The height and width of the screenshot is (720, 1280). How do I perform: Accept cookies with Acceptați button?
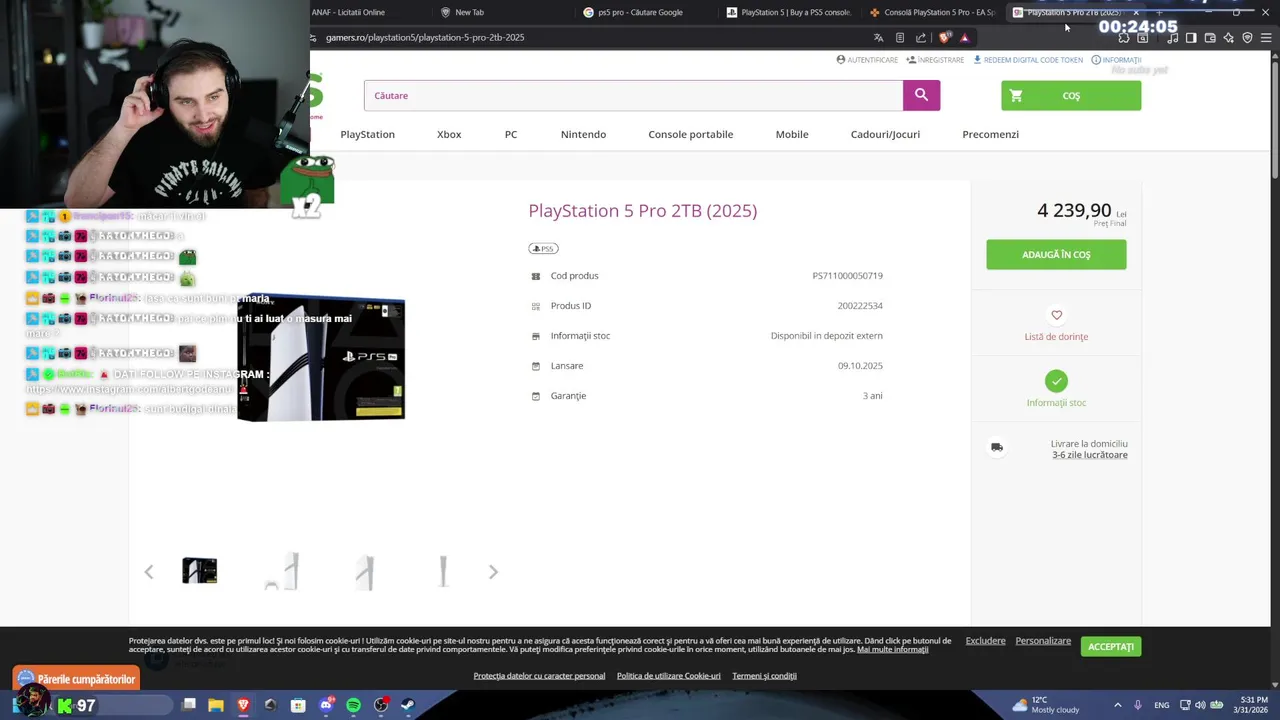point(1111,647)
